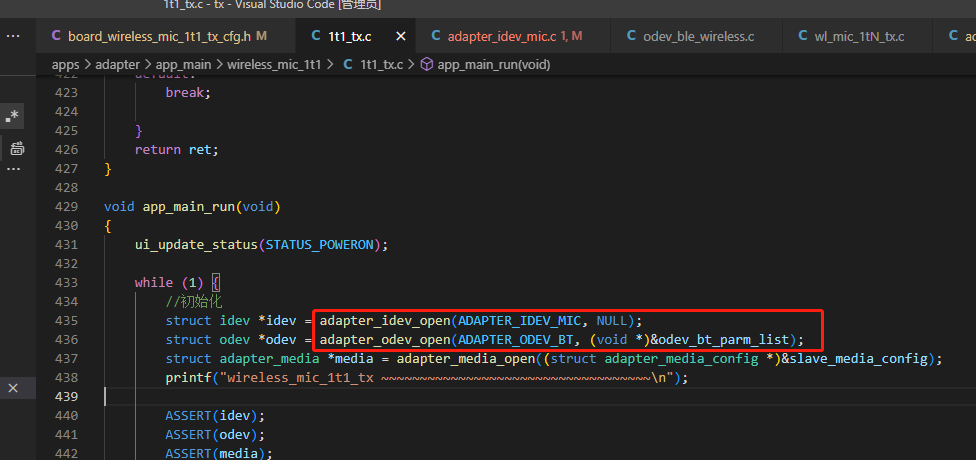
Task: Expand the apps breadcrumb segment
Action: pos(65,64)
